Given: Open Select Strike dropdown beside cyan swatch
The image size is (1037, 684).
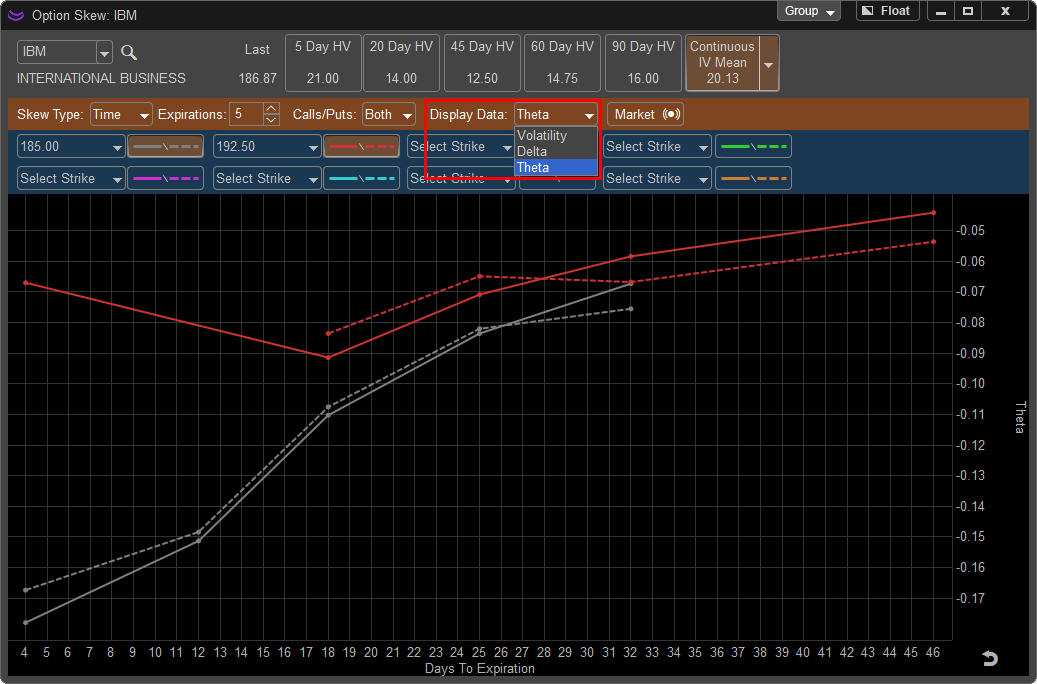Looking at the screenshot, I should (x=267, y=178).
